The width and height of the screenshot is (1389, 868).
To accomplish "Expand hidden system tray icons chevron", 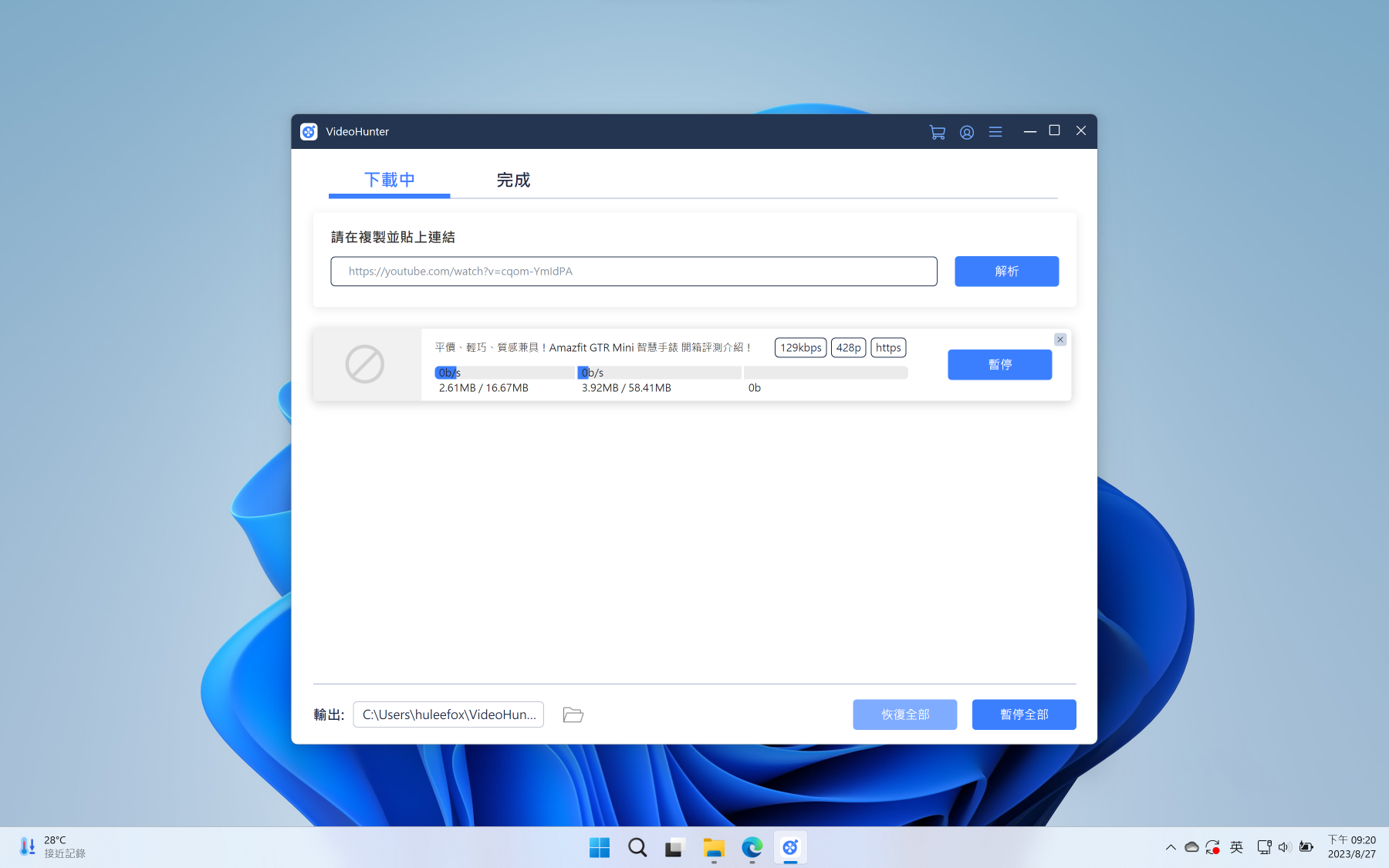I will coord(1171,847).
